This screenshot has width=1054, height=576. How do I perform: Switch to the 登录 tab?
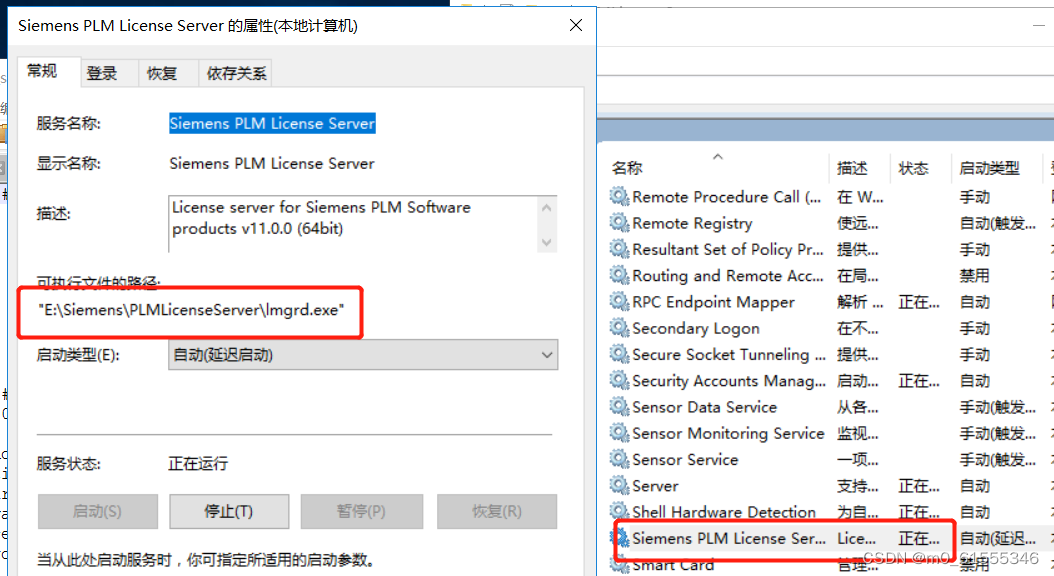coord(104,72)
